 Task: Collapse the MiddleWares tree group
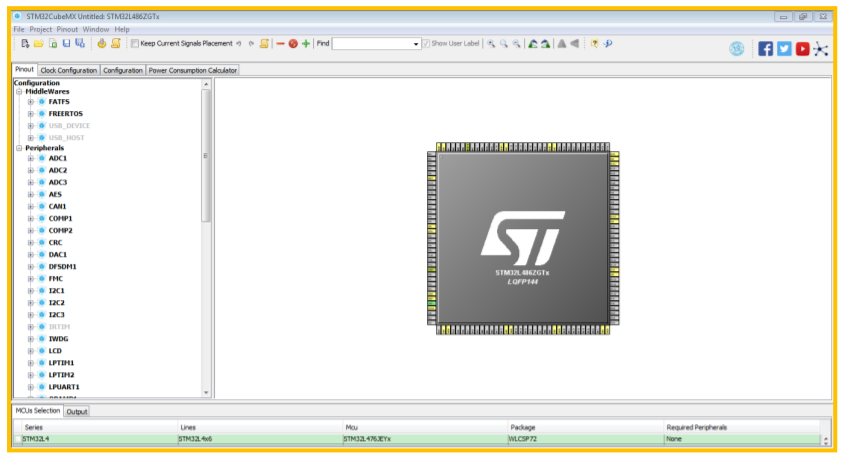point(19,92)
